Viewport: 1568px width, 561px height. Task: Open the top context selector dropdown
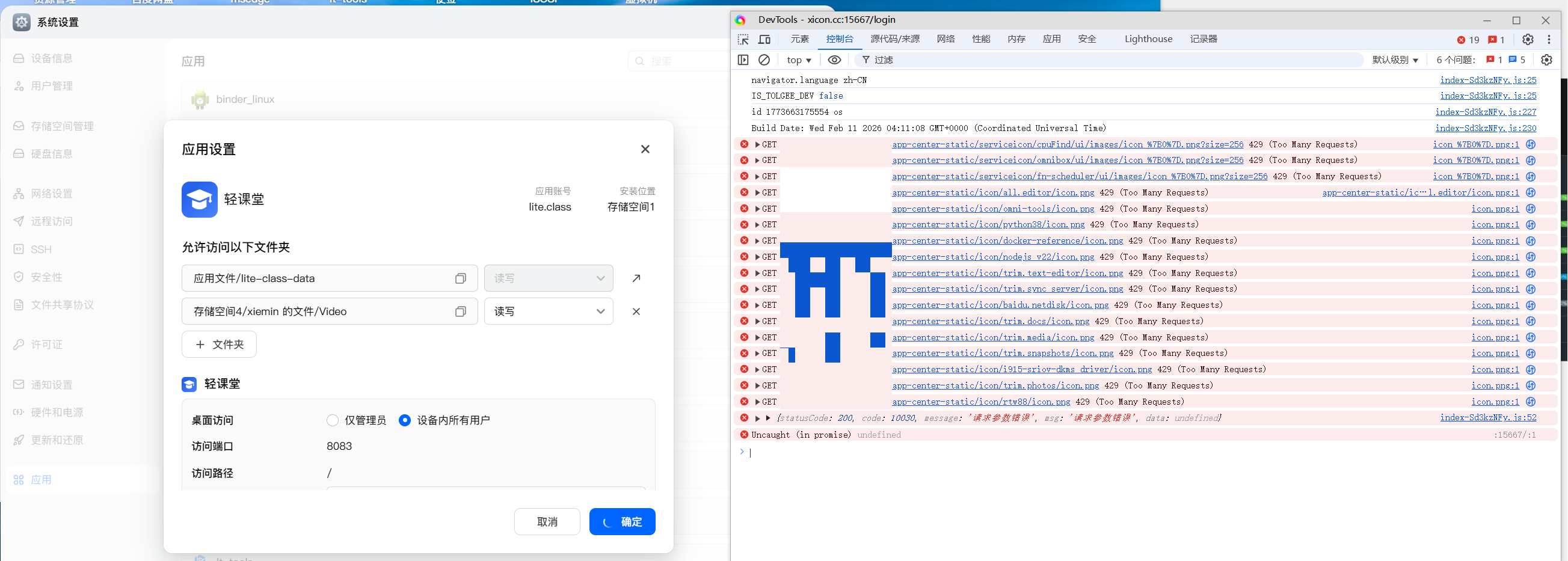click(799, 60)
